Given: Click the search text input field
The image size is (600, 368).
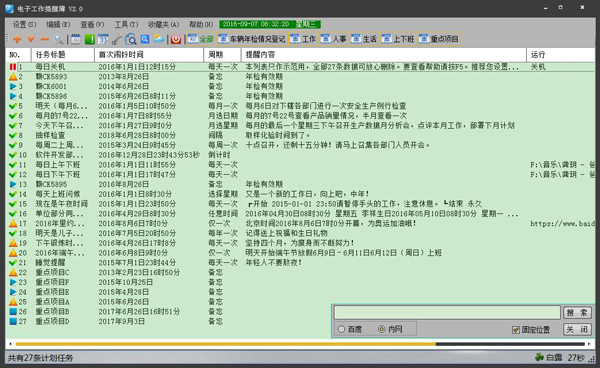Looking at the screenshot, I should pos(447,313).
